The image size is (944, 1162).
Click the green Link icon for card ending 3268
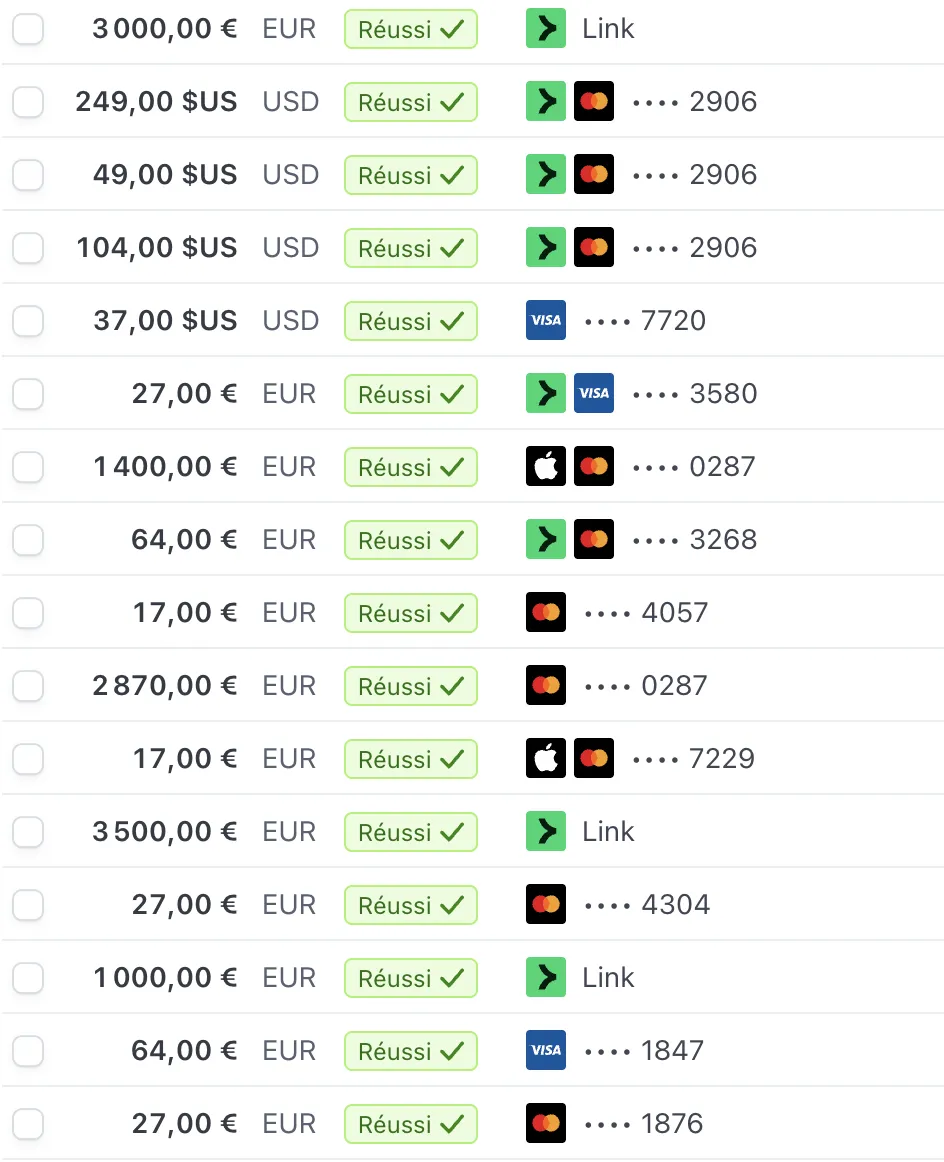point(546,539)
